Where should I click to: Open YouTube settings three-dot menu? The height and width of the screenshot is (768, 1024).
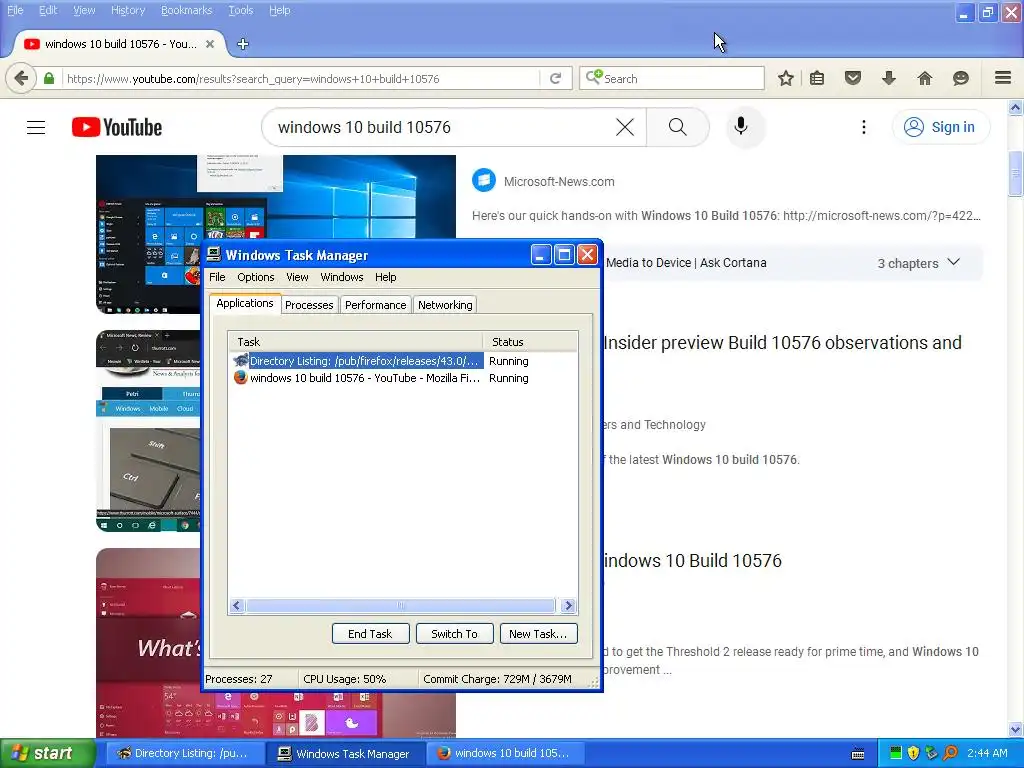click(x=863, y=127)
